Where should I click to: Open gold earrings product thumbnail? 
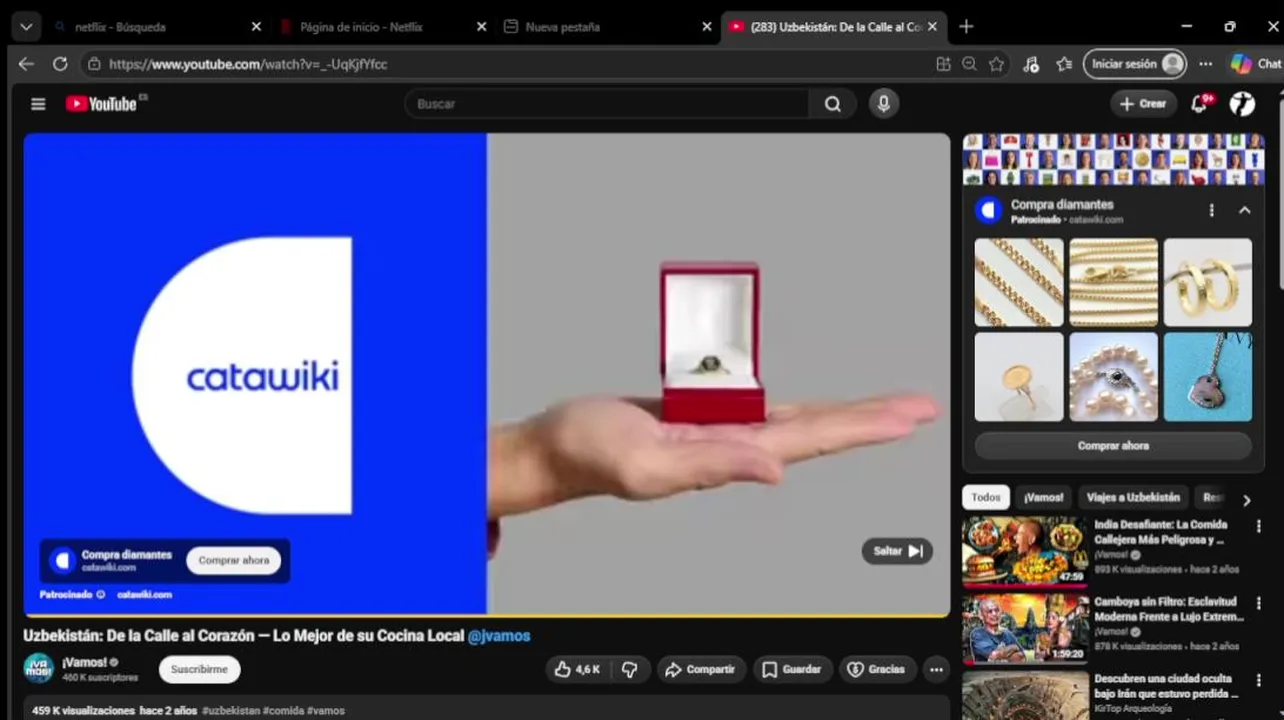click(x=1207, y=282)
